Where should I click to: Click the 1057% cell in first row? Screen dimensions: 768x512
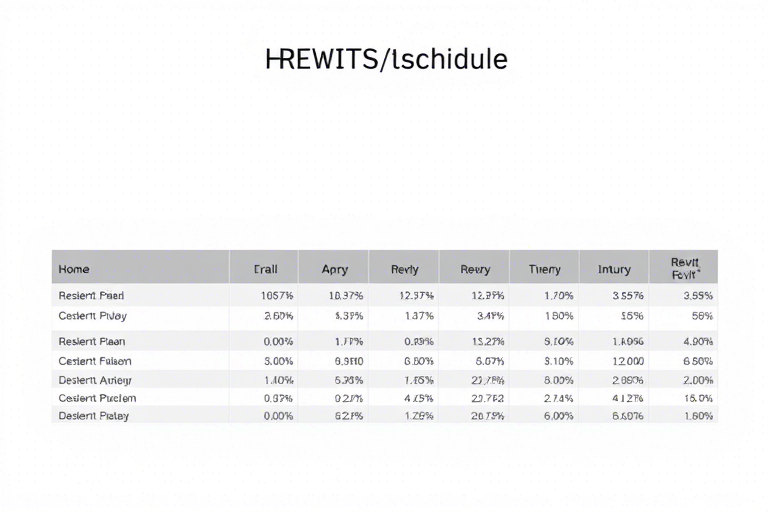point(277,295)
